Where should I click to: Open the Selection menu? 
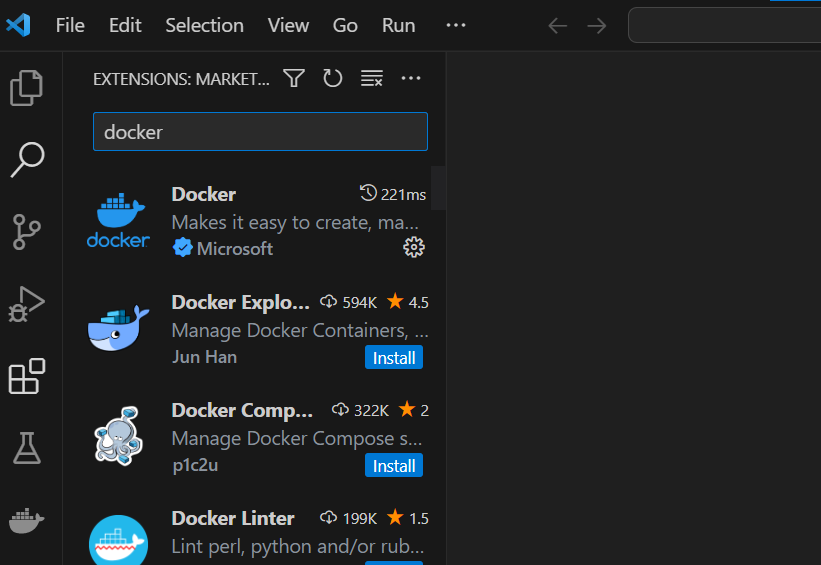click(204, 25)
